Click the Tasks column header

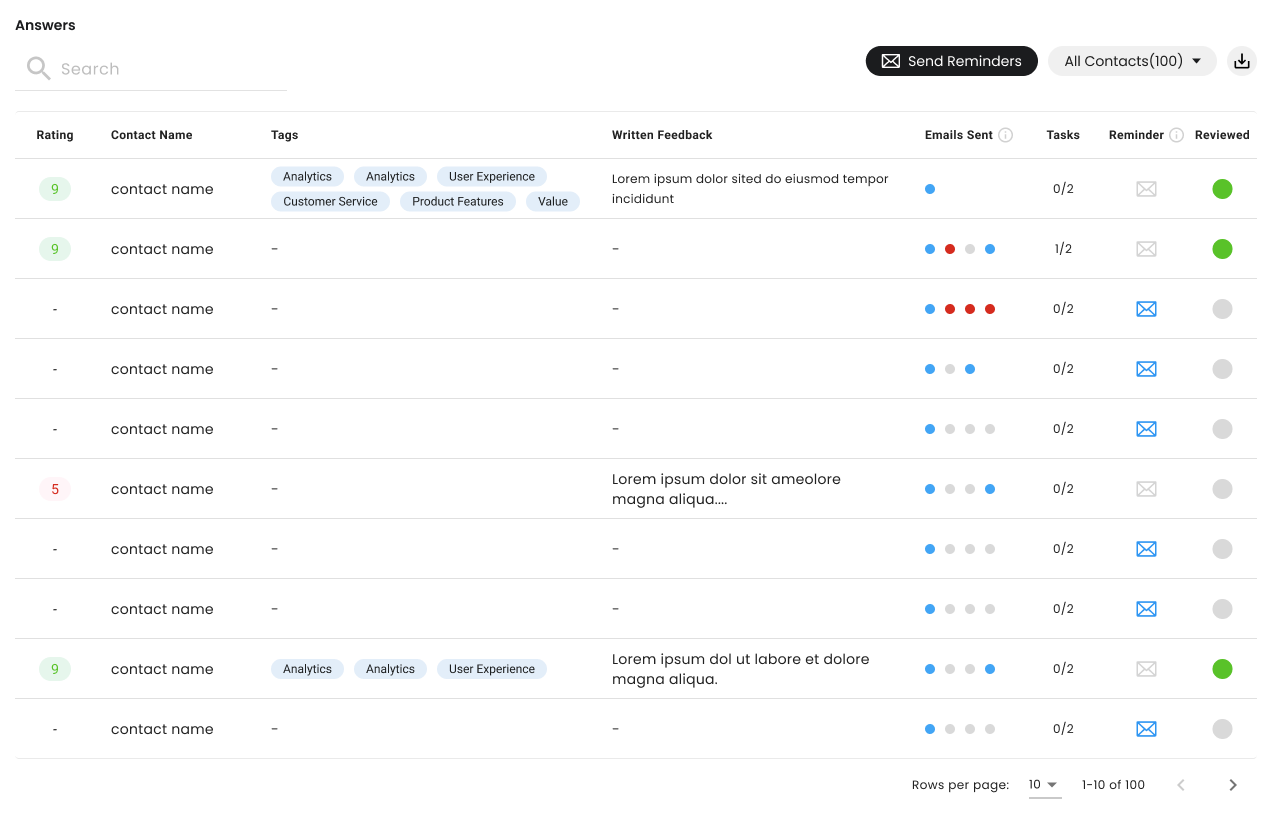[x=1063, y=135]
